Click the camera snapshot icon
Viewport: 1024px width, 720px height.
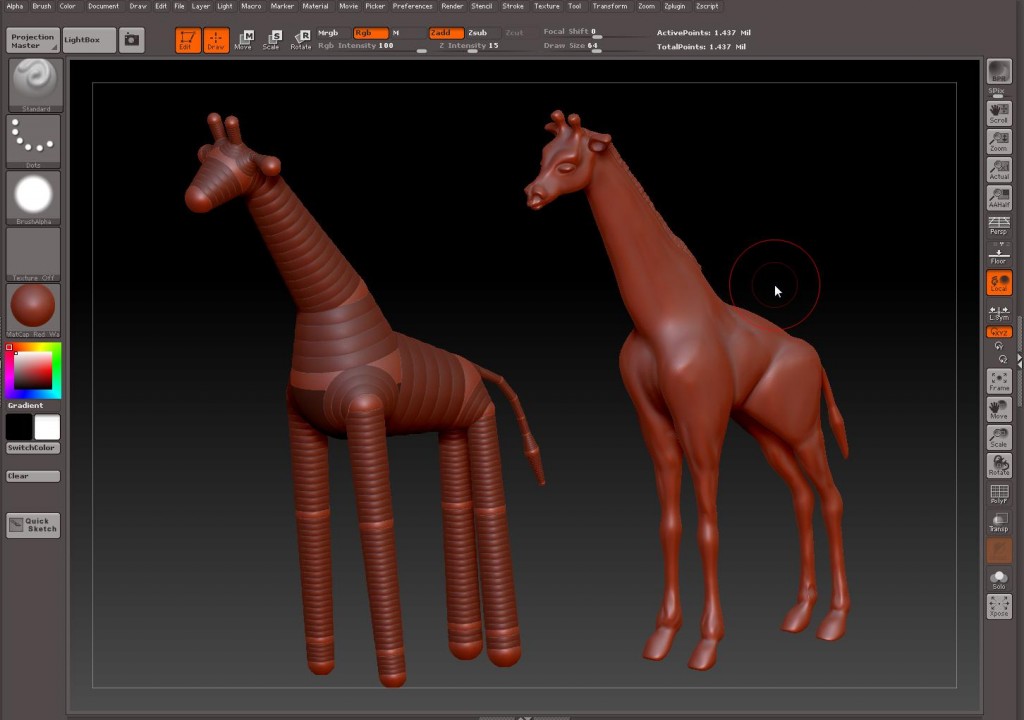[x=131, y=40]
